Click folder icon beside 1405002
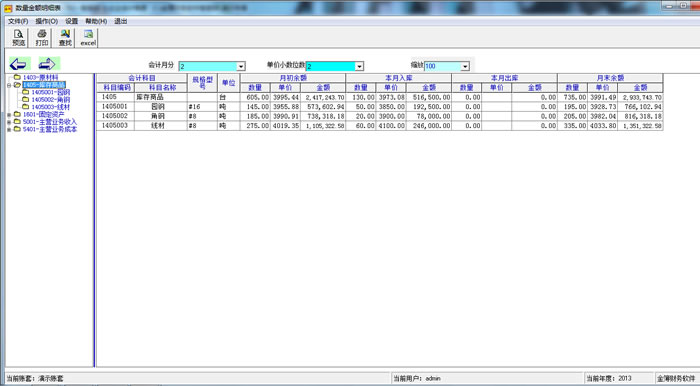This screenshot has height=386, width=700. pos(25,100)
